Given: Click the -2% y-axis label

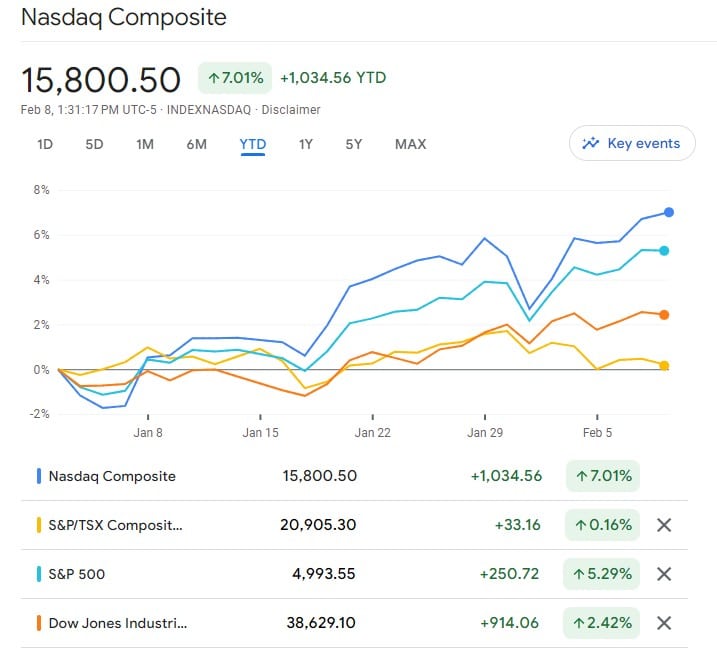Looking at the screenshot, I should (x=39, y=414).
